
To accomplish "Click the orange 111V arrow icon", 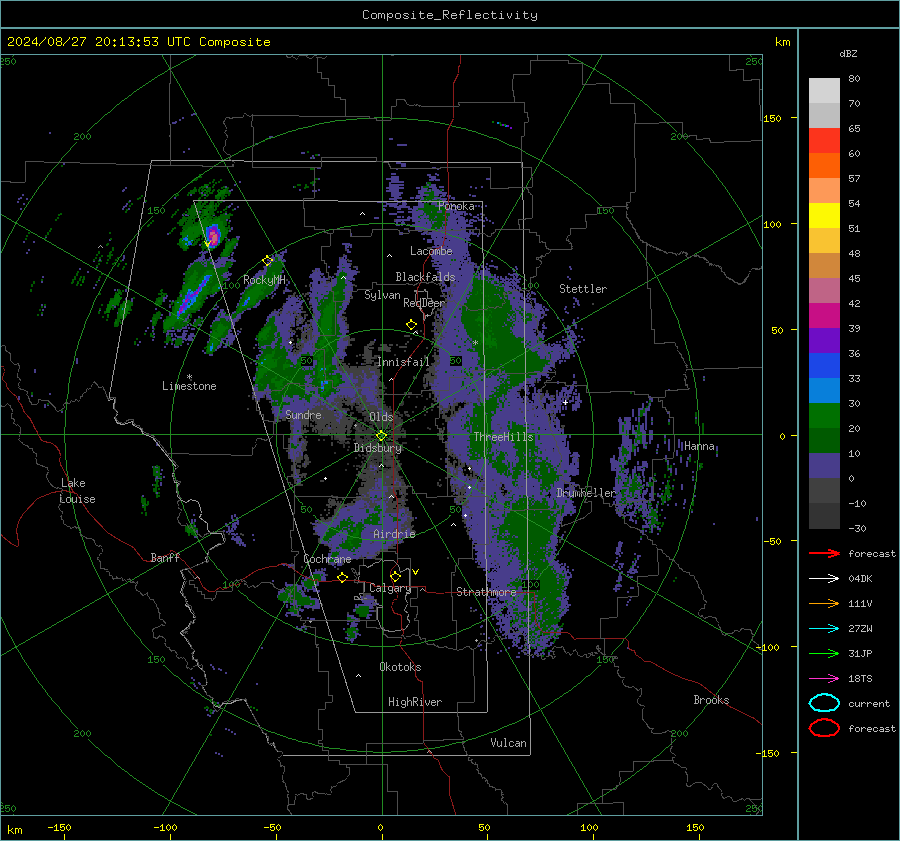I will coord(824,603).
